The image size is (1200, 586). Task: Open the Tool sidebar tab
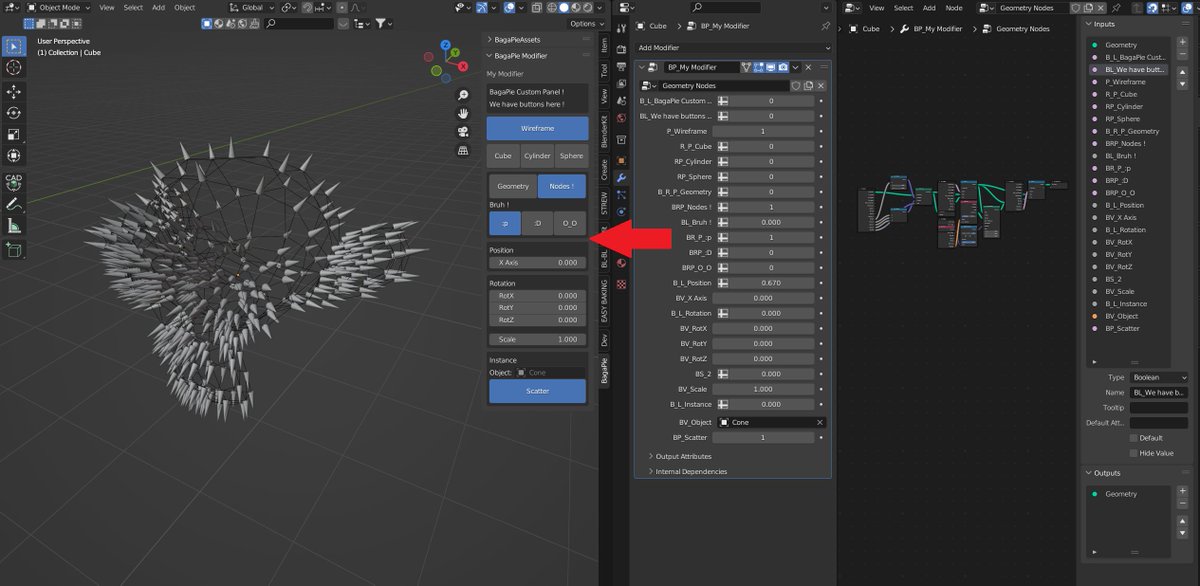click(604, 70)
